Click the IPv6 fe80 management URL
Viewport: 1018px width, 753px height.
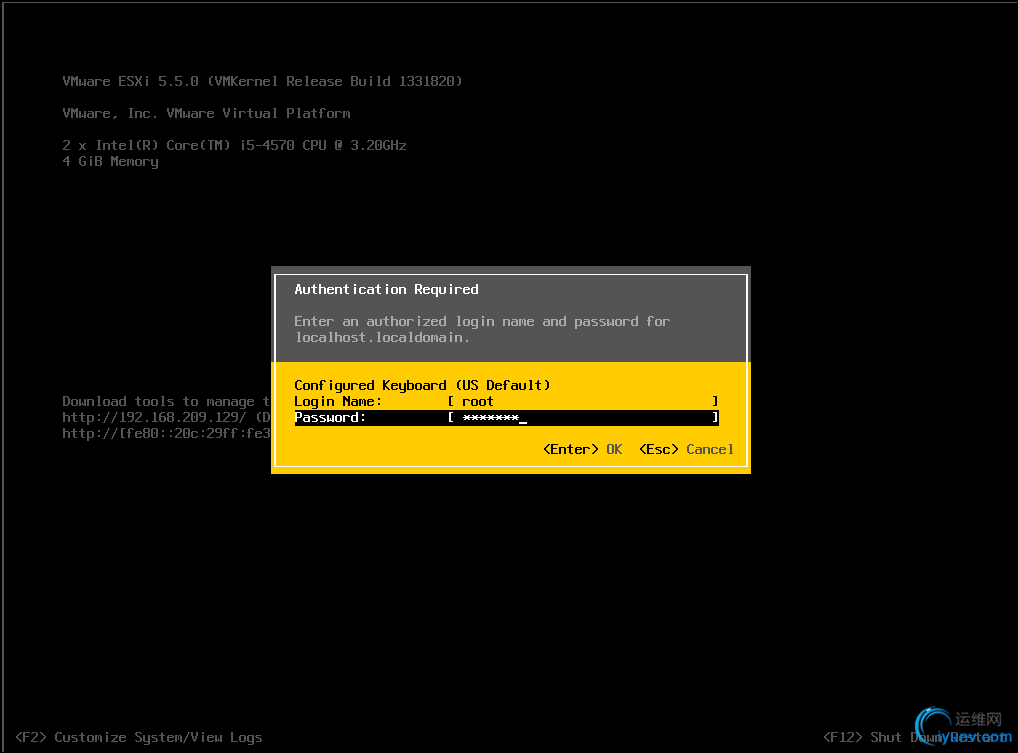coord(166,434)
